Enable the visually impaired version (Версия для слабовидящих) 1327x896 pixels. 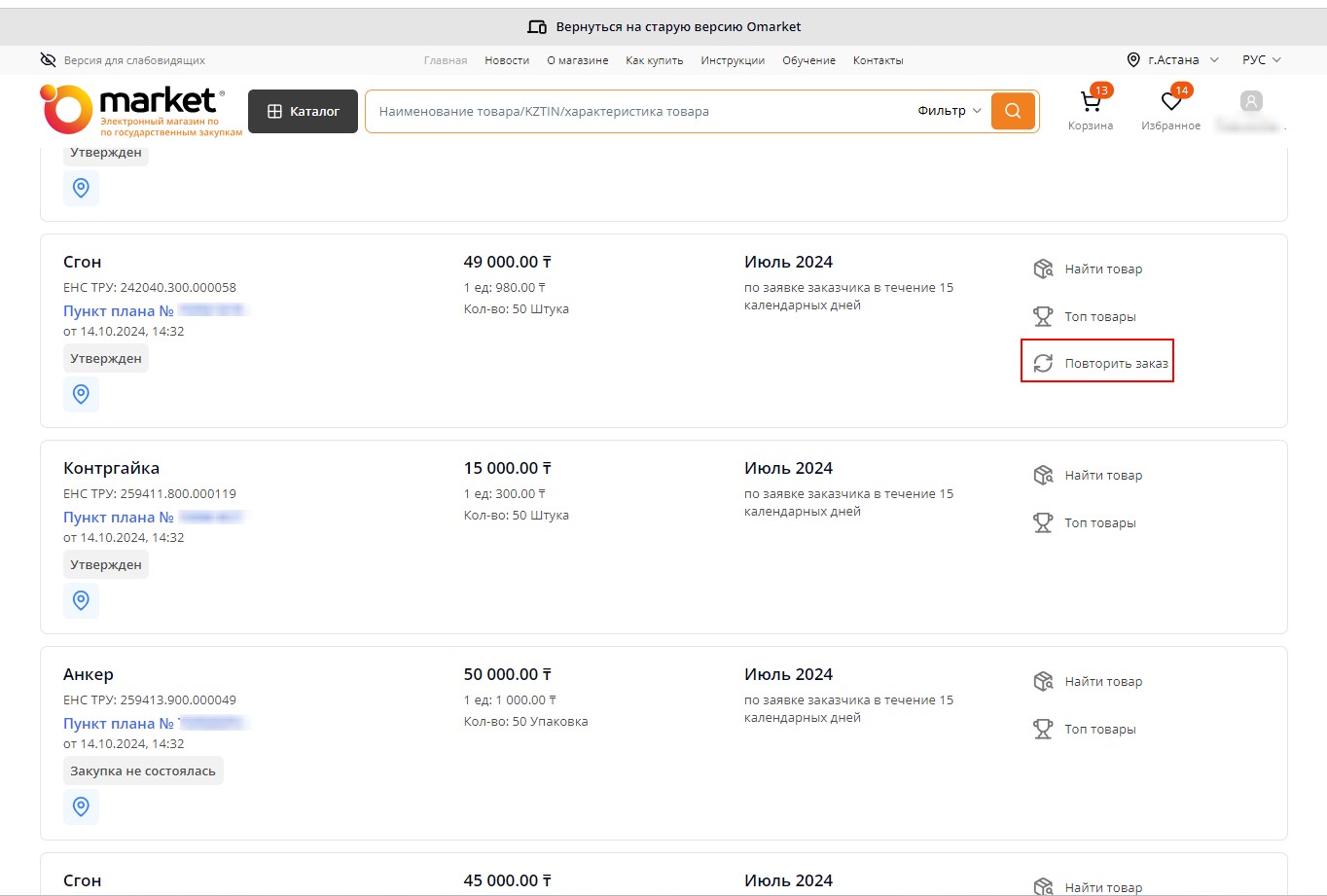(123, 60)
